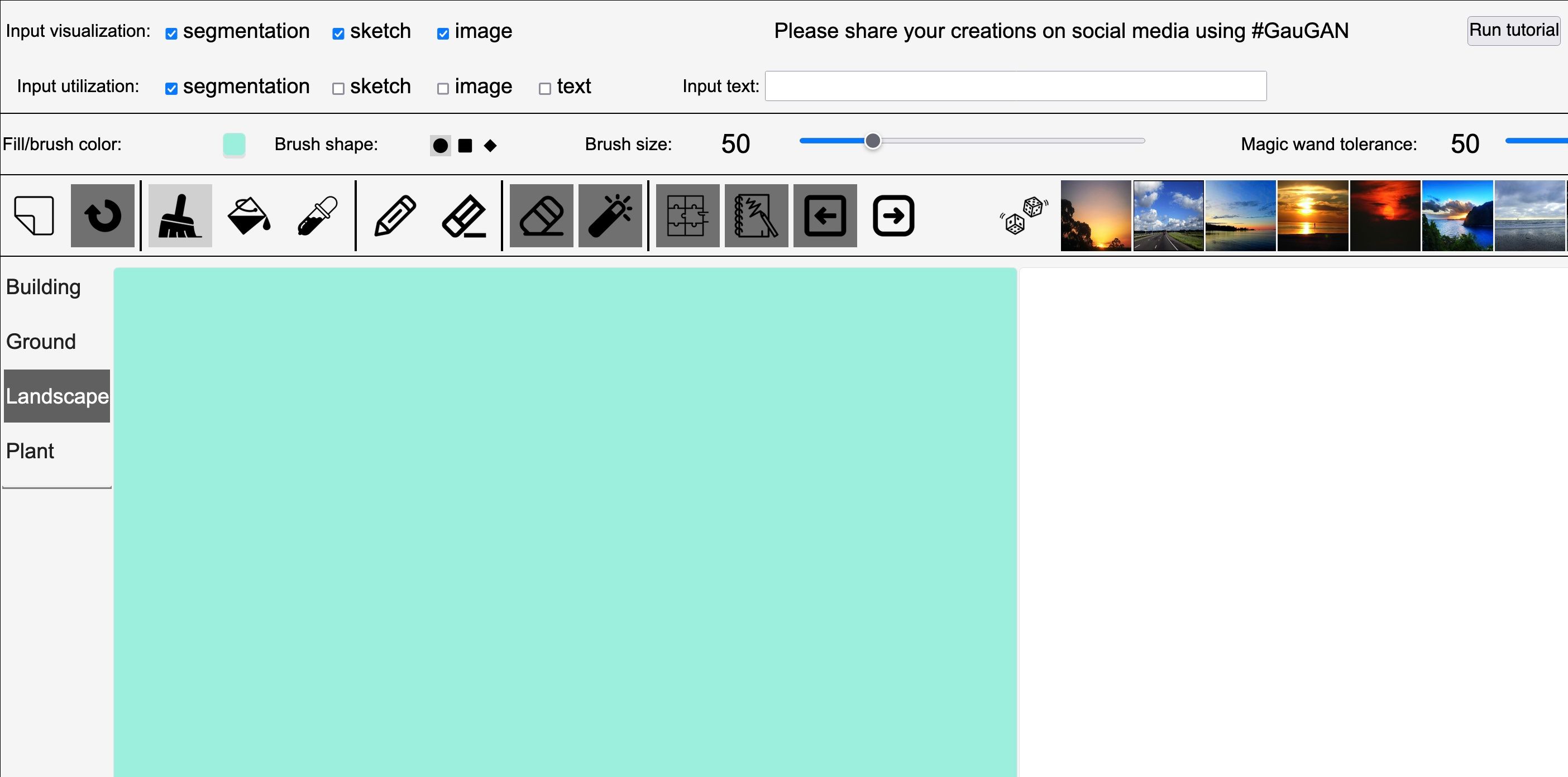Select square brush shape
The height and width of the screenshot is (777, 1568).
465,146
